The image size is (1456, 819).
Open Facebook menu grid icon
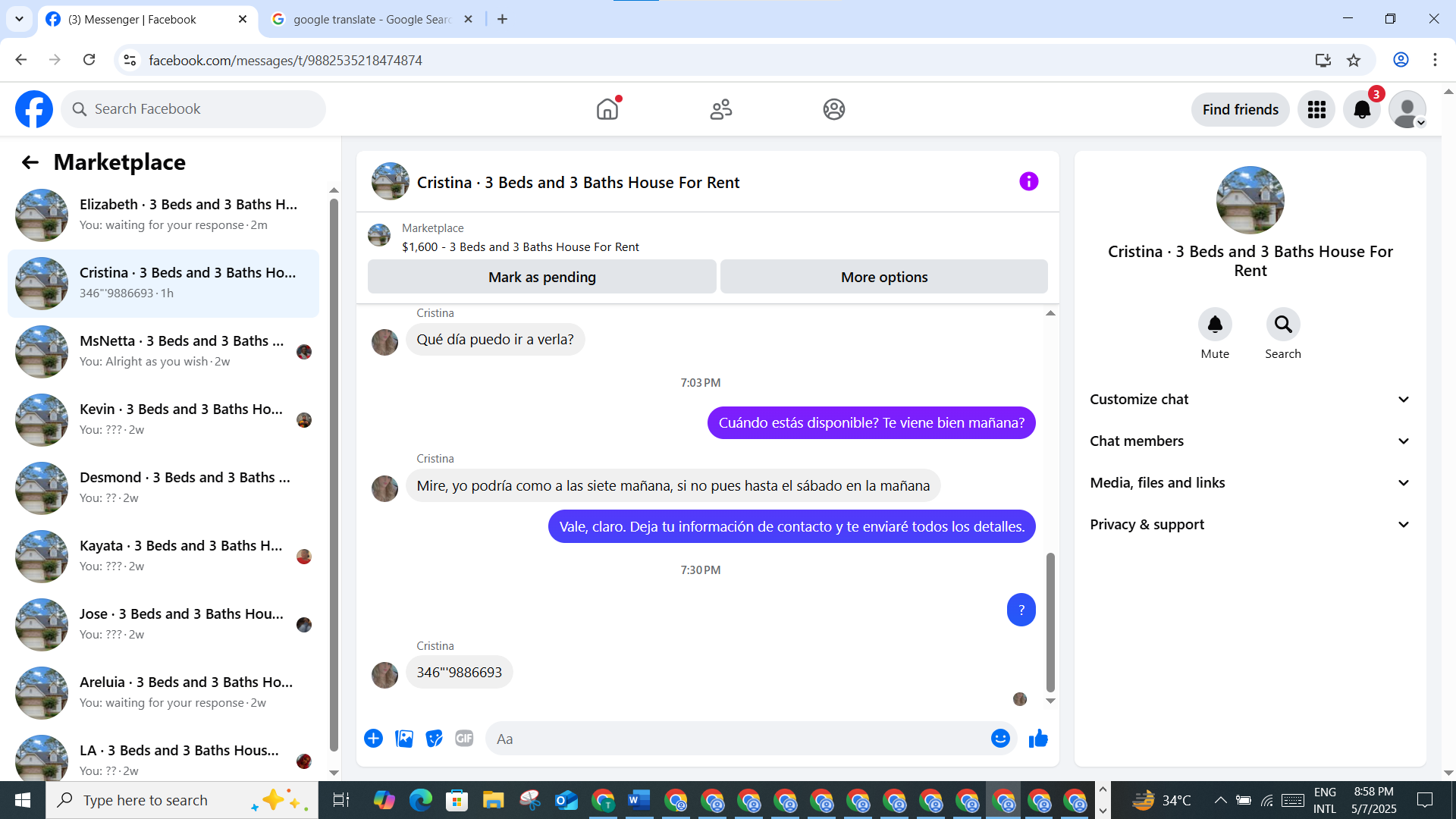click(x=1316, y=110)
